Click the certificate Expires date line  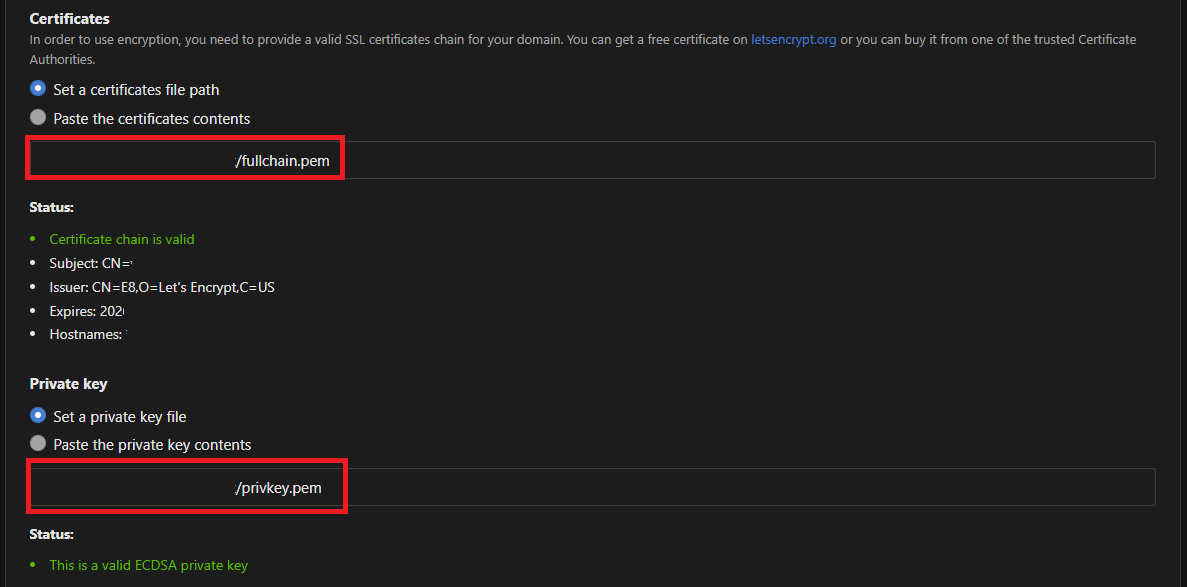(85, 311)
